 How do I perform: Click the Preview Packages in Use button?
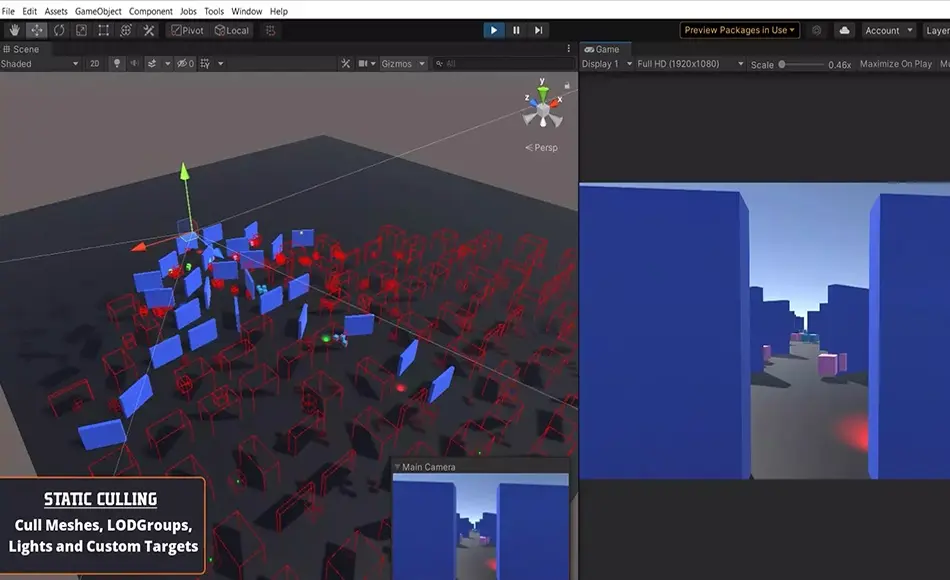click(x=738, y=29)
